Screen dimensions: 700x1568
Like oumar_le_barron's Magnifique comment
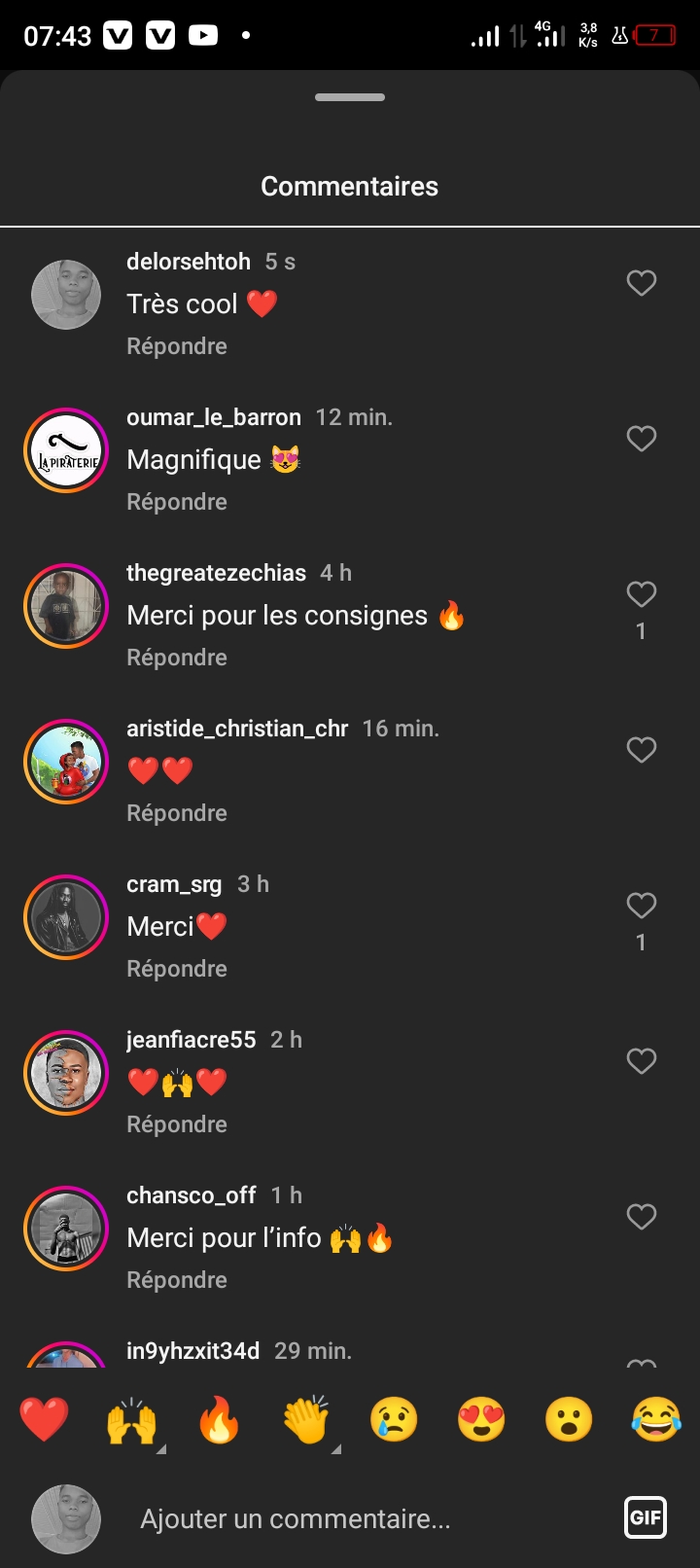pyautogui.click(x=642, y=439)
